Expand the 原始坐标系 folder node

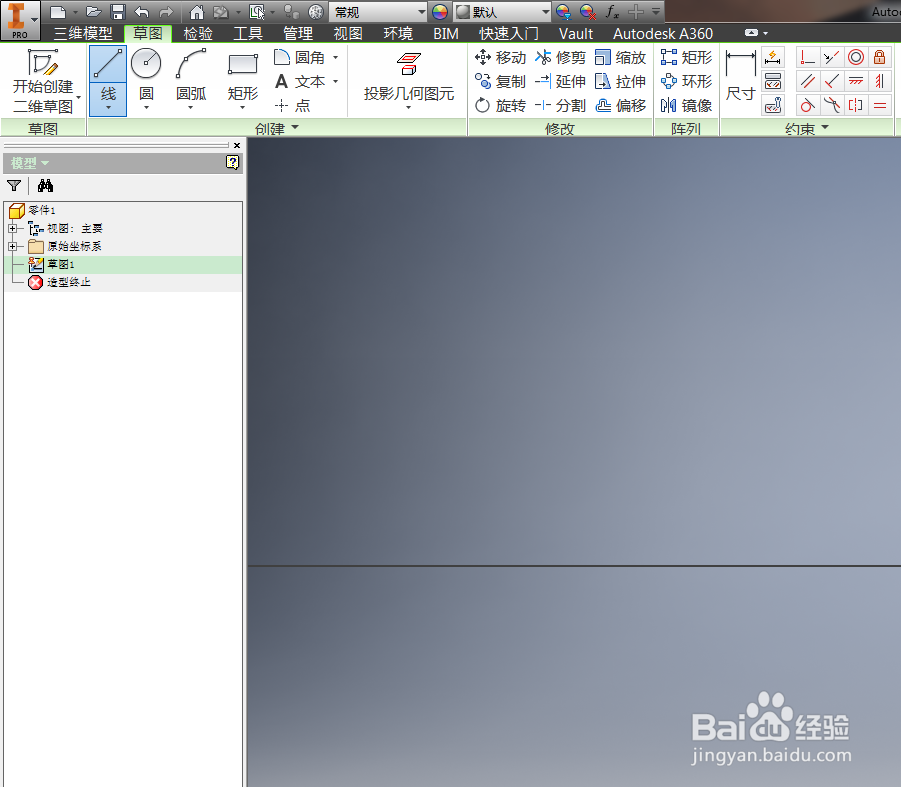pyautogui.click(x=13, y=246)
